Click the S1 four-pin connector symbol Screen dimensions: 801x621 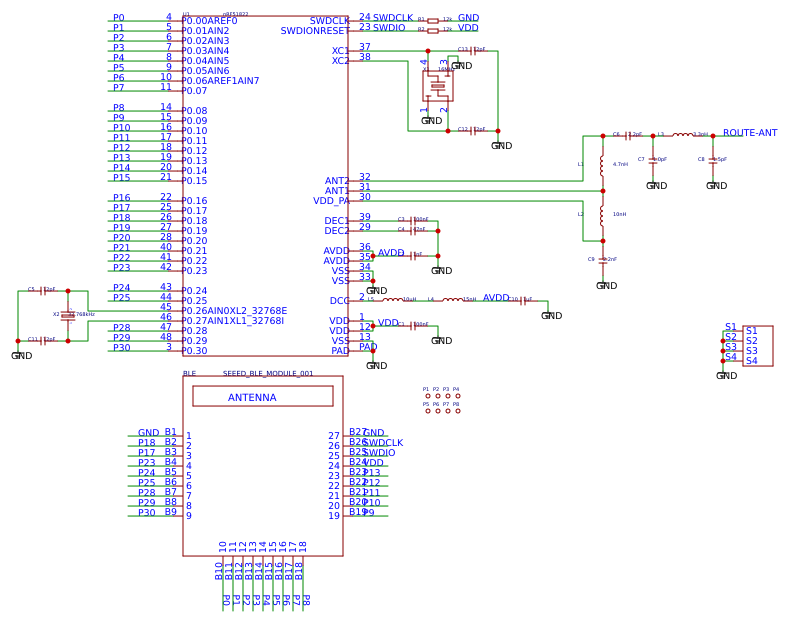point(757,345)
